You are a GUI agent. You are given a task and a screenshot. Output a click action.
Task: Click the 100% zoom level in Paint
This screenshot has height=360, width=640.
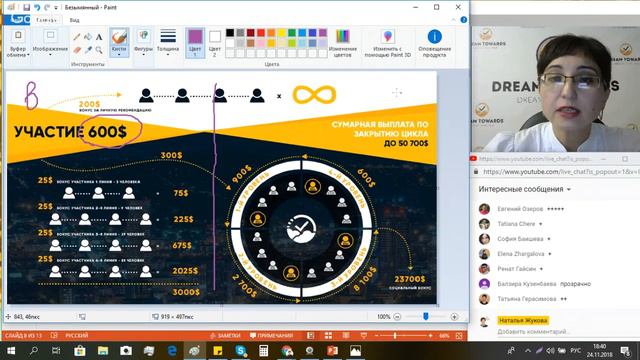pyautogui.click(x=383, y=317)
